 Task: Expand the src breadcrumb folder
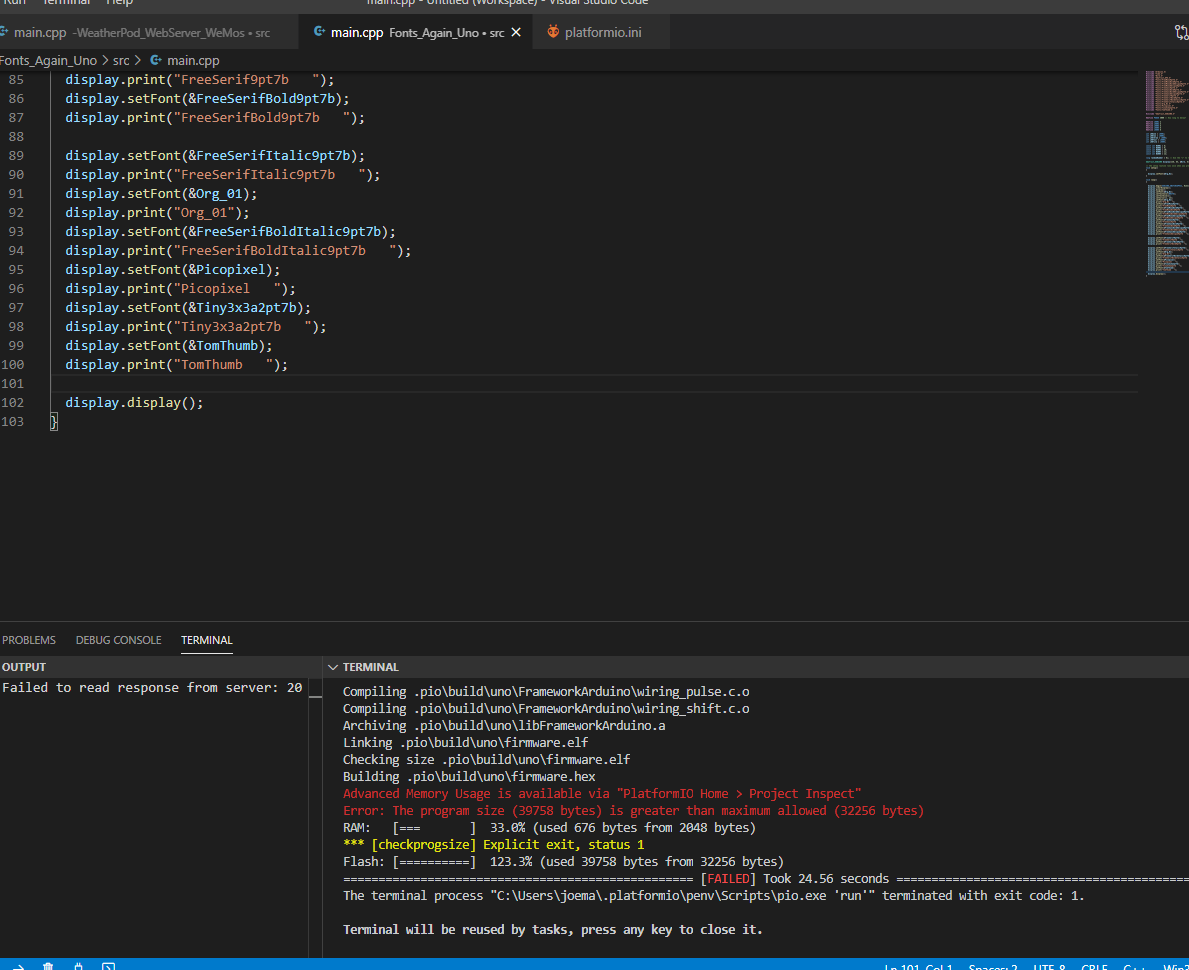click(x=121, y=61)
